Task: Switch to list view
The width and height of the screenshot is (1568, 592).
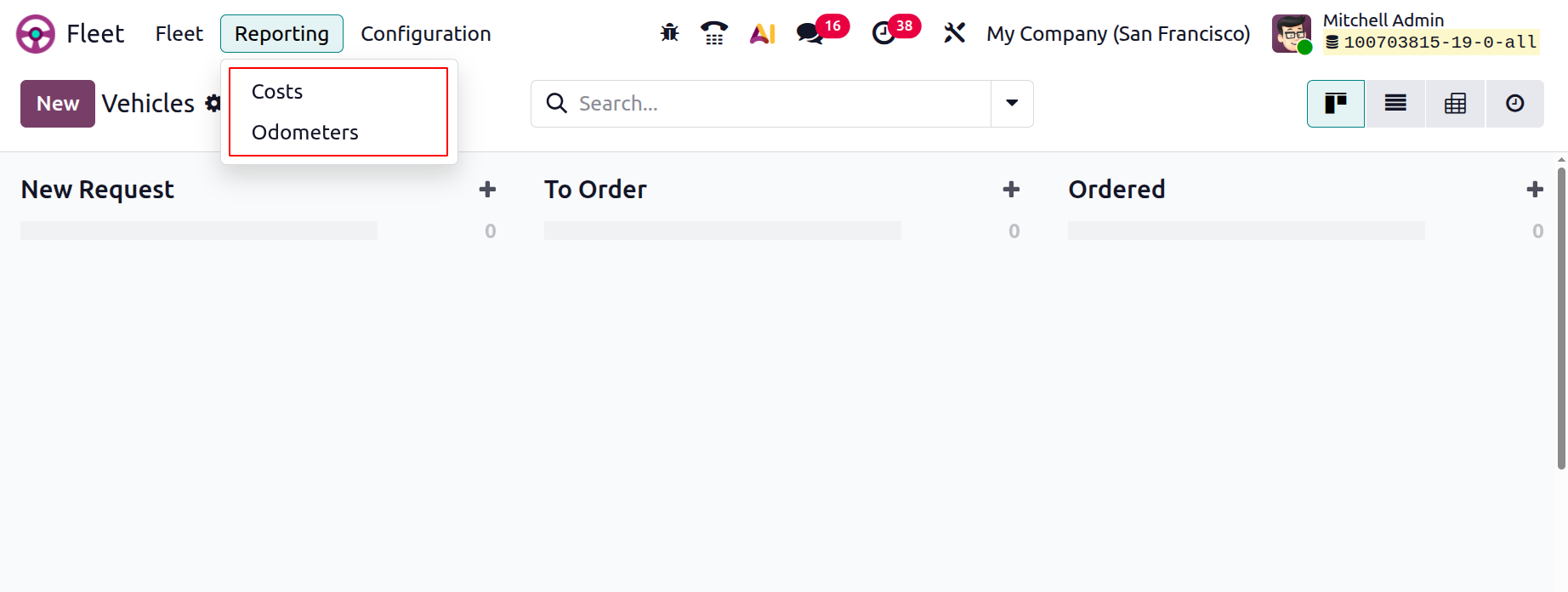Action: [1395, 104]
